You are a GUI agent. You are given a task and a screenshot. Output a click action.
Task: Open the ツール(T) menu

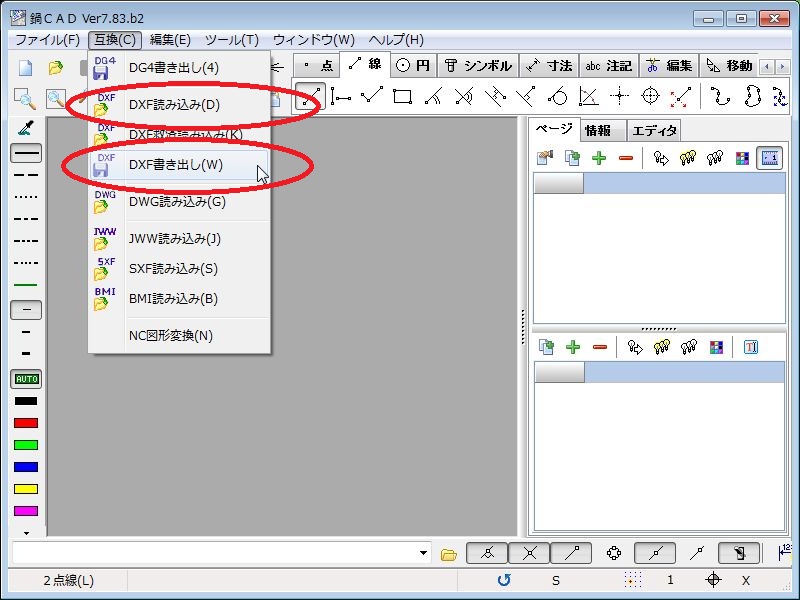[232, 40]
